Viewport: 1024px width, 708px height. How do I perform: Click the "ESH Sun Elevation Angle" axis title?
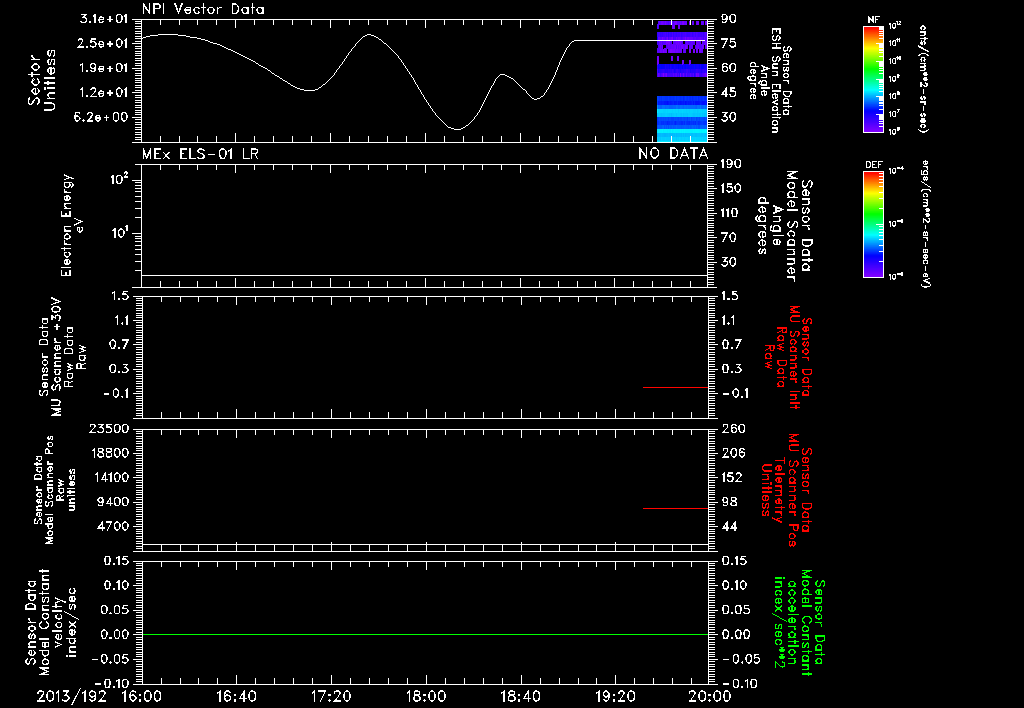tap(769, 80)
